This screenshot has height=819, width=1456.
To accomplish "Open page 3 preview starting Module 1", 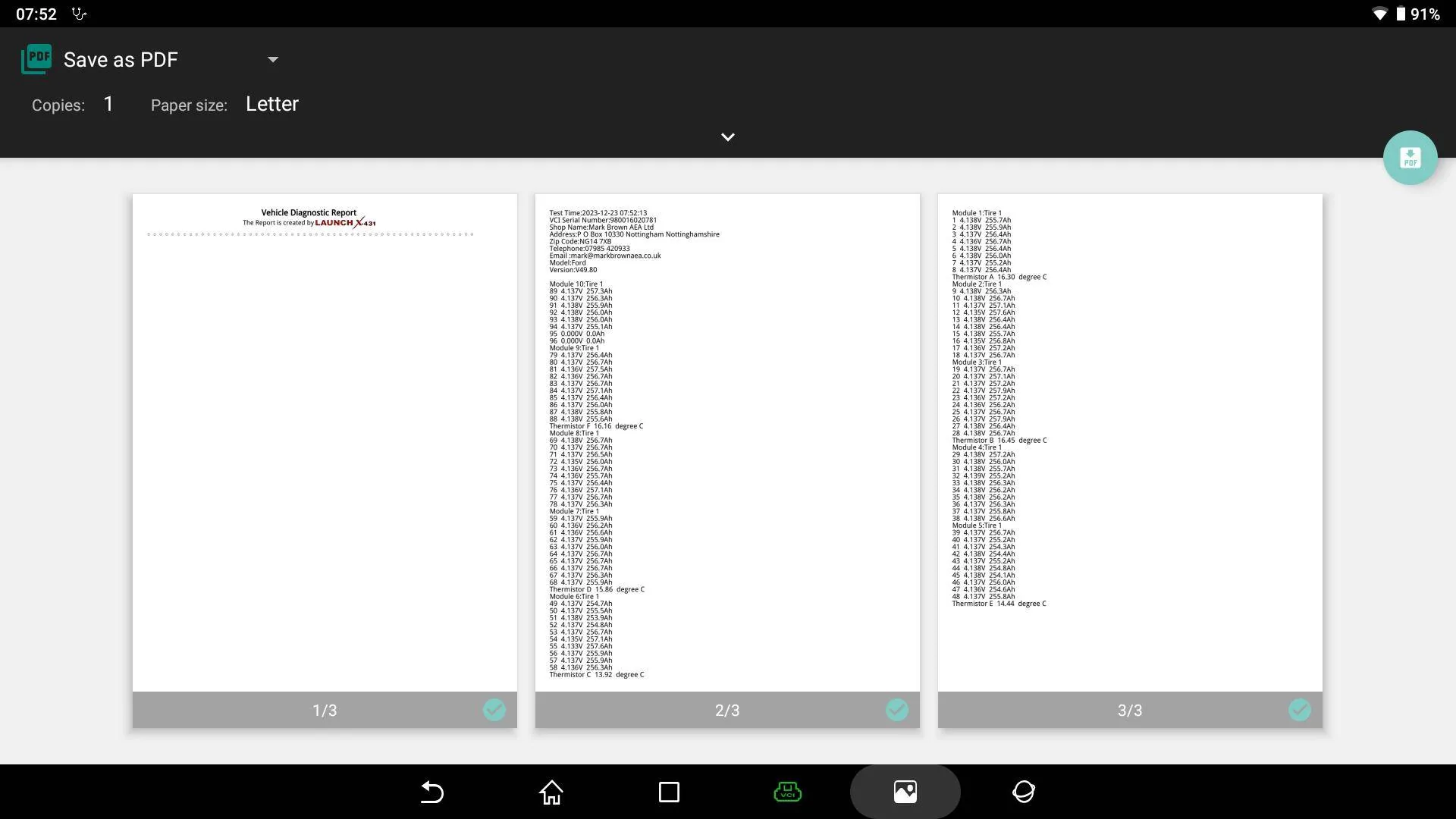I will 1130,443.
